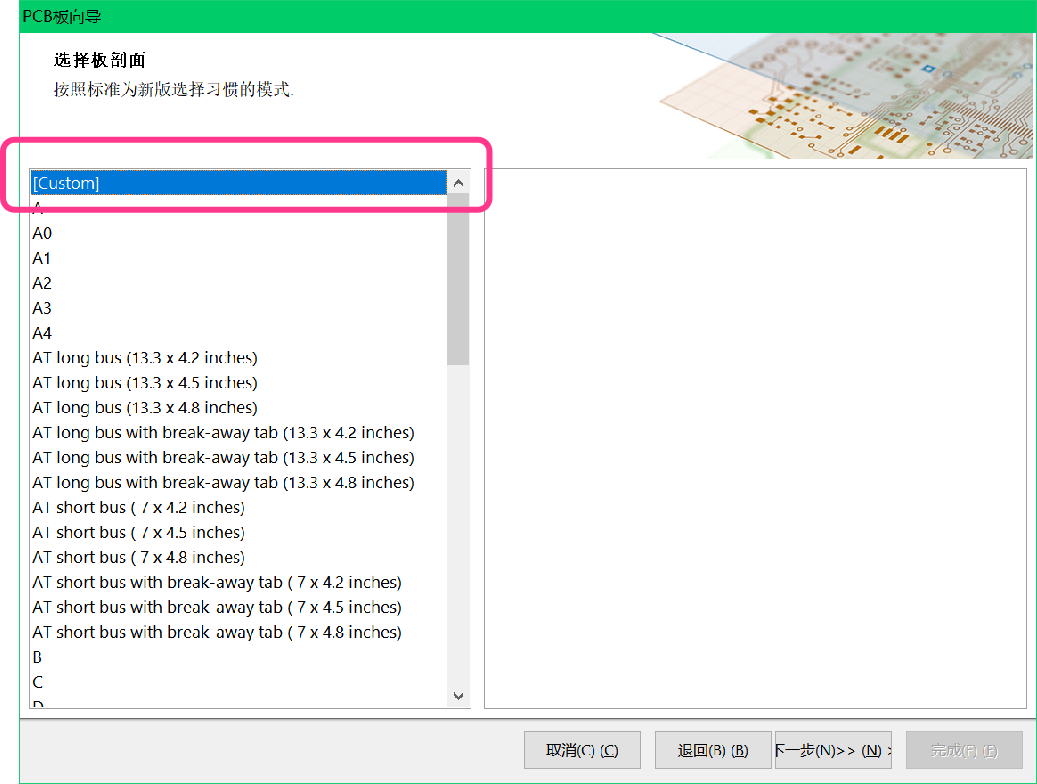Select the C list entry

coord(239,682)
